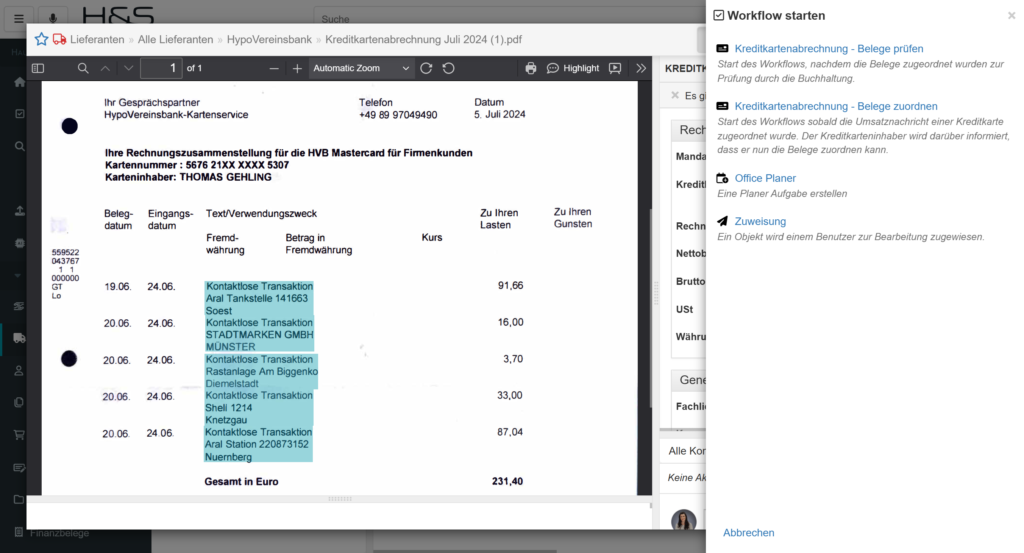The width and height of the screenshot is (1024, 553).
Task: Cancel with the Abbrechen link
Action: pyautogui.click(x=748, y=532)
